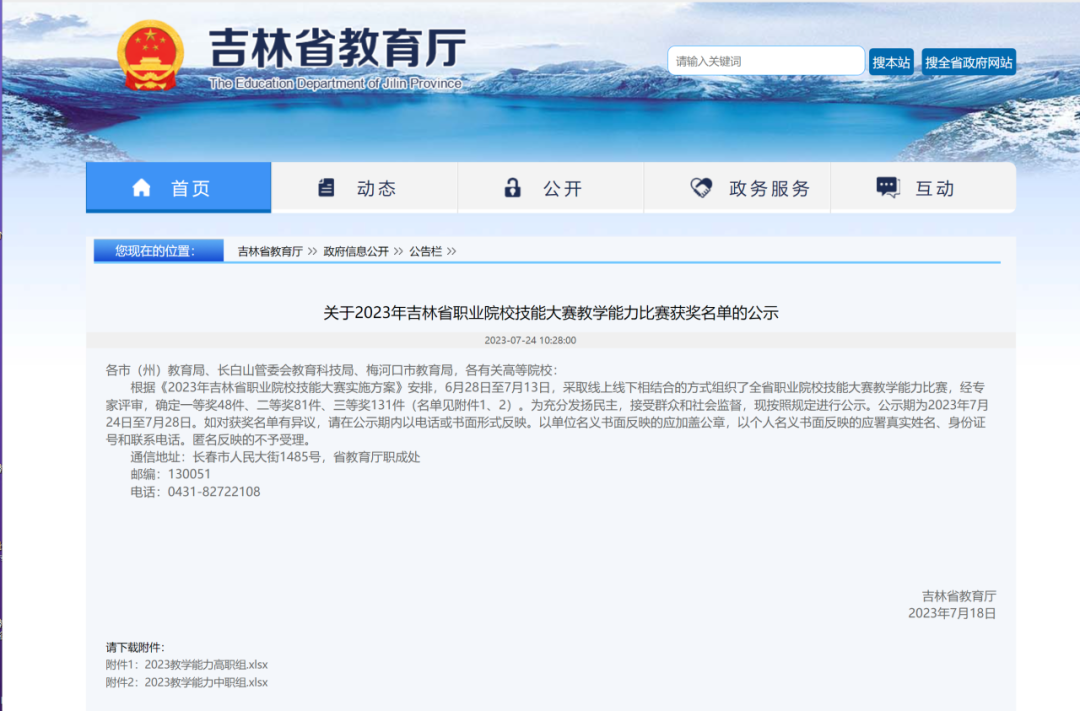
Task: Open the 首页 navigation tab
Action: [x=179, y=188]
